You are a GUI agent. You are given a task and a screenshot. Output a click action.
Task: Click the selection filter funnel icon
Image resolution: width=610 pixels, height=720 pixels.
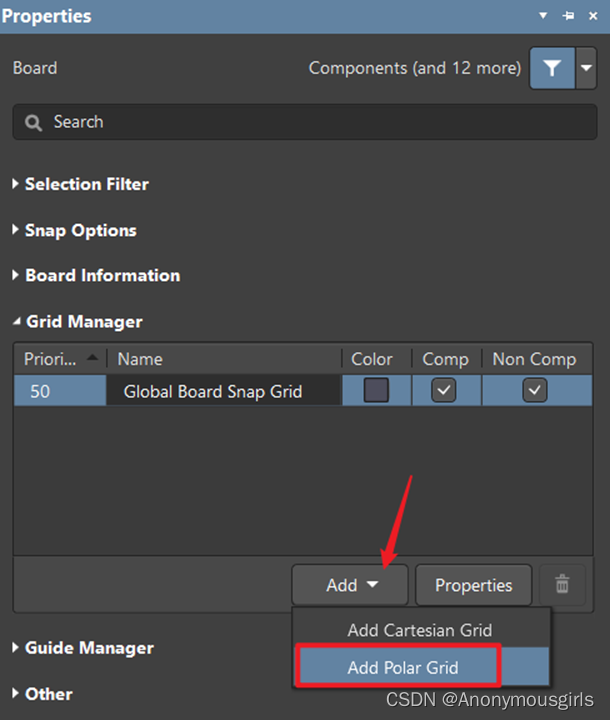551,69
